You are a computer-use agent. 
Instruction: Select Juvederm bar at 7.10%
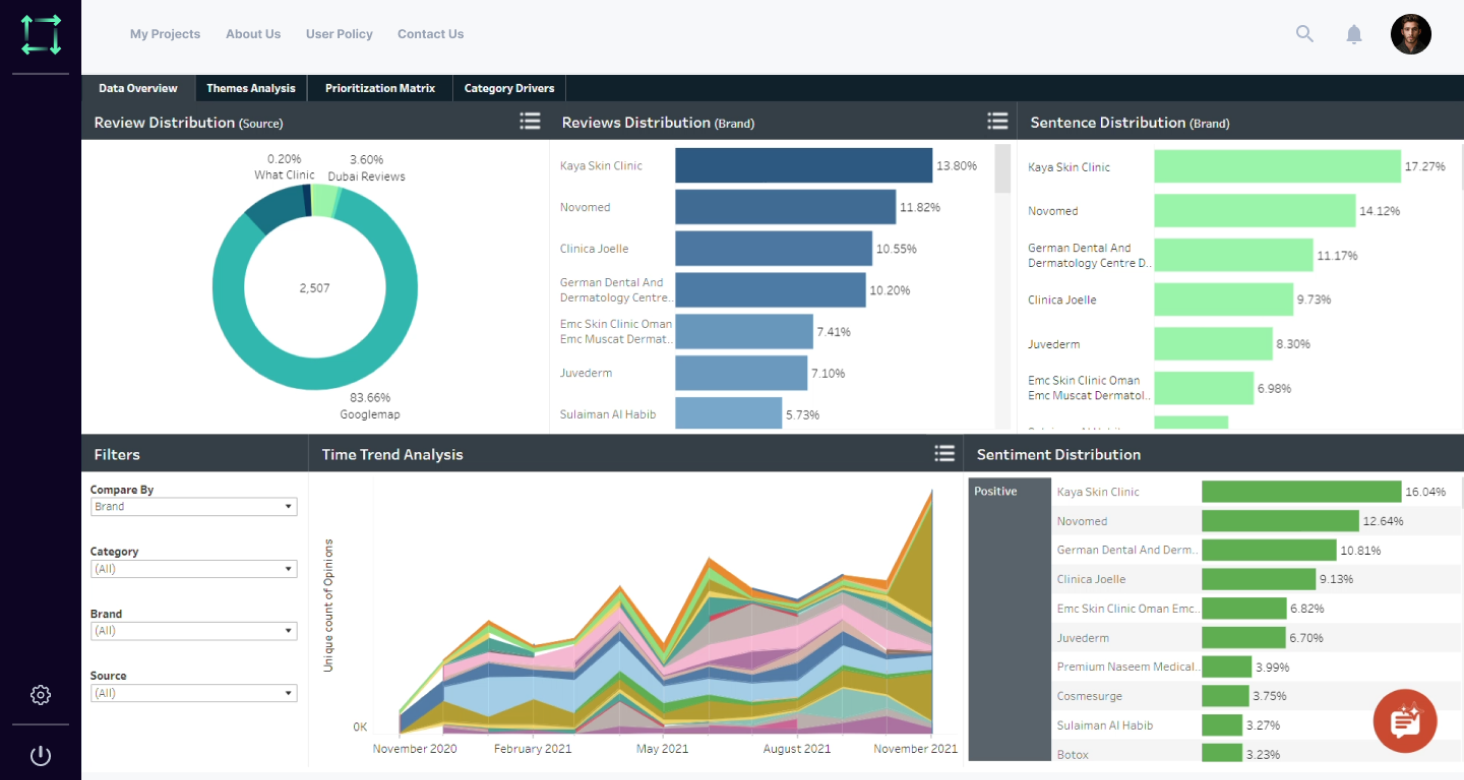(741, 373)
